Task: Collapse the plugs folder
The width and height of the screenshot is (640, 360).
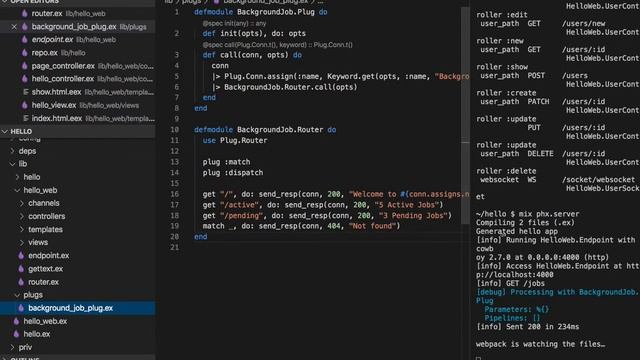Action: (17, 295)
